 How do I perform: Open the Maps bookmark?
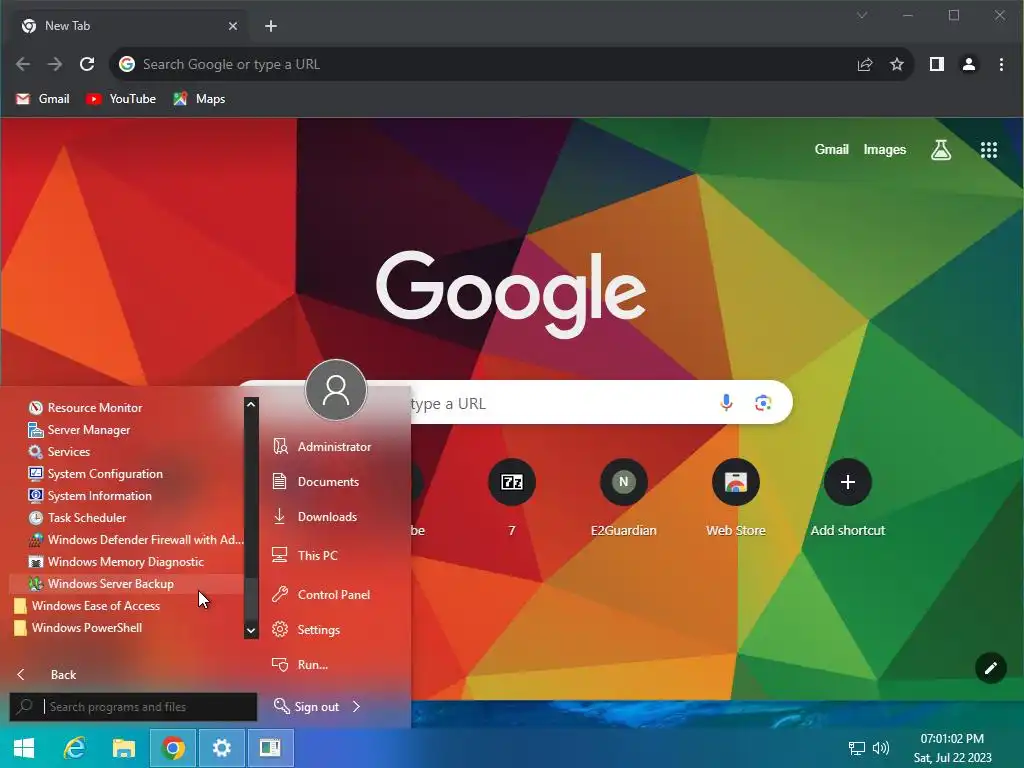tap(199, 99)
